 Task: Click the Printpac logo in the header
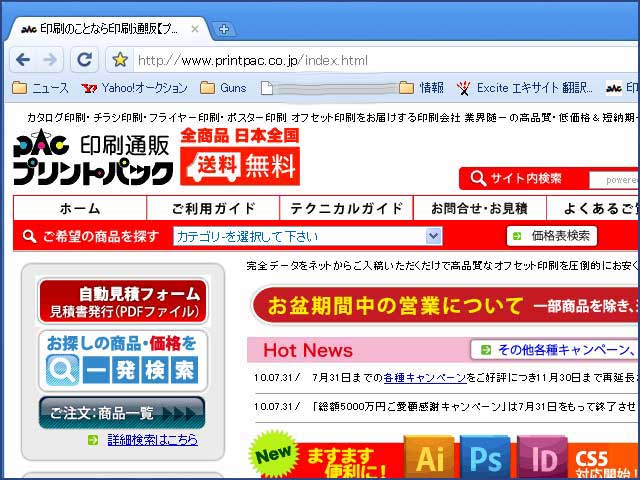93,159
